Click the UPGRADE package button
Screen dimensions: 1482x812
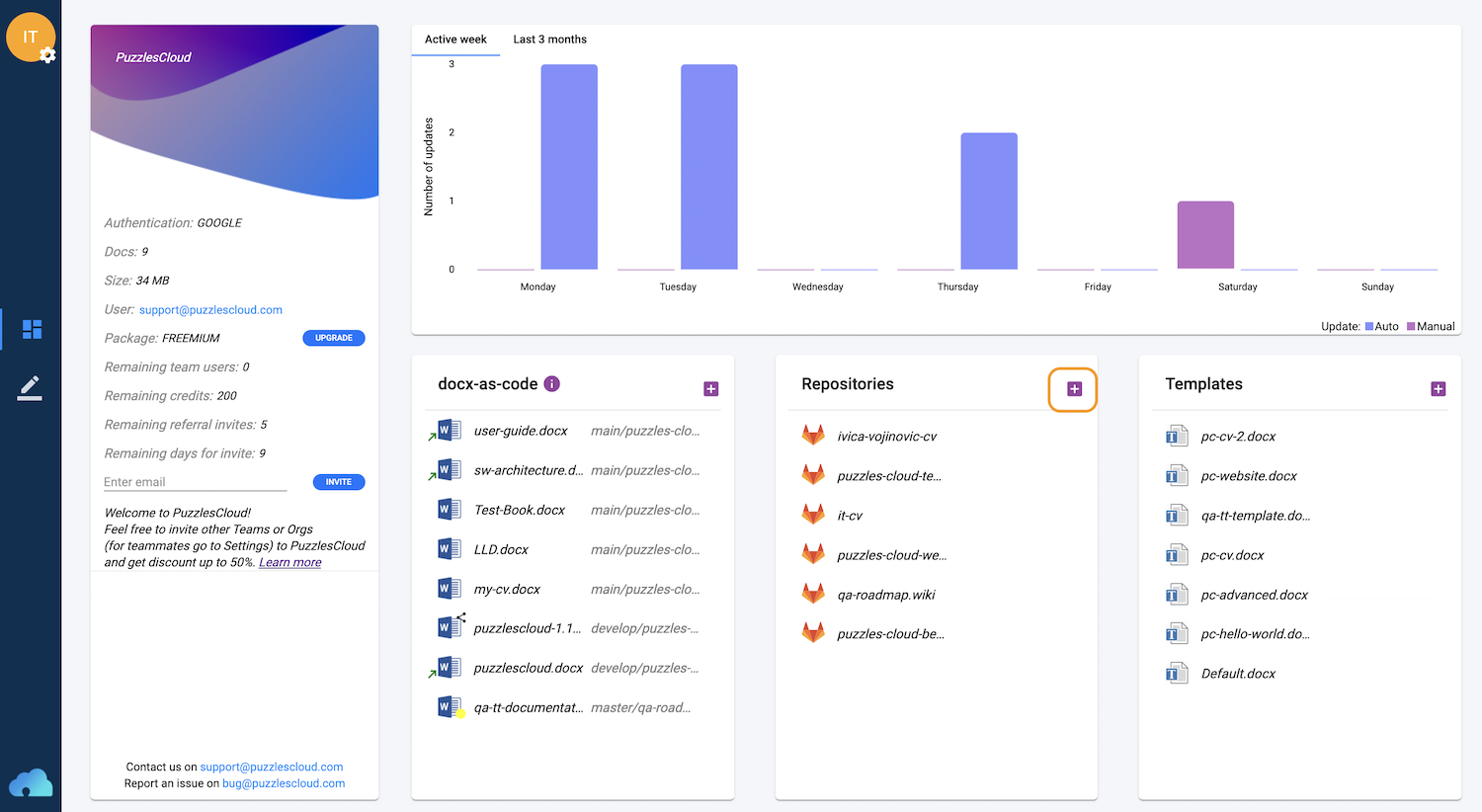333,338
